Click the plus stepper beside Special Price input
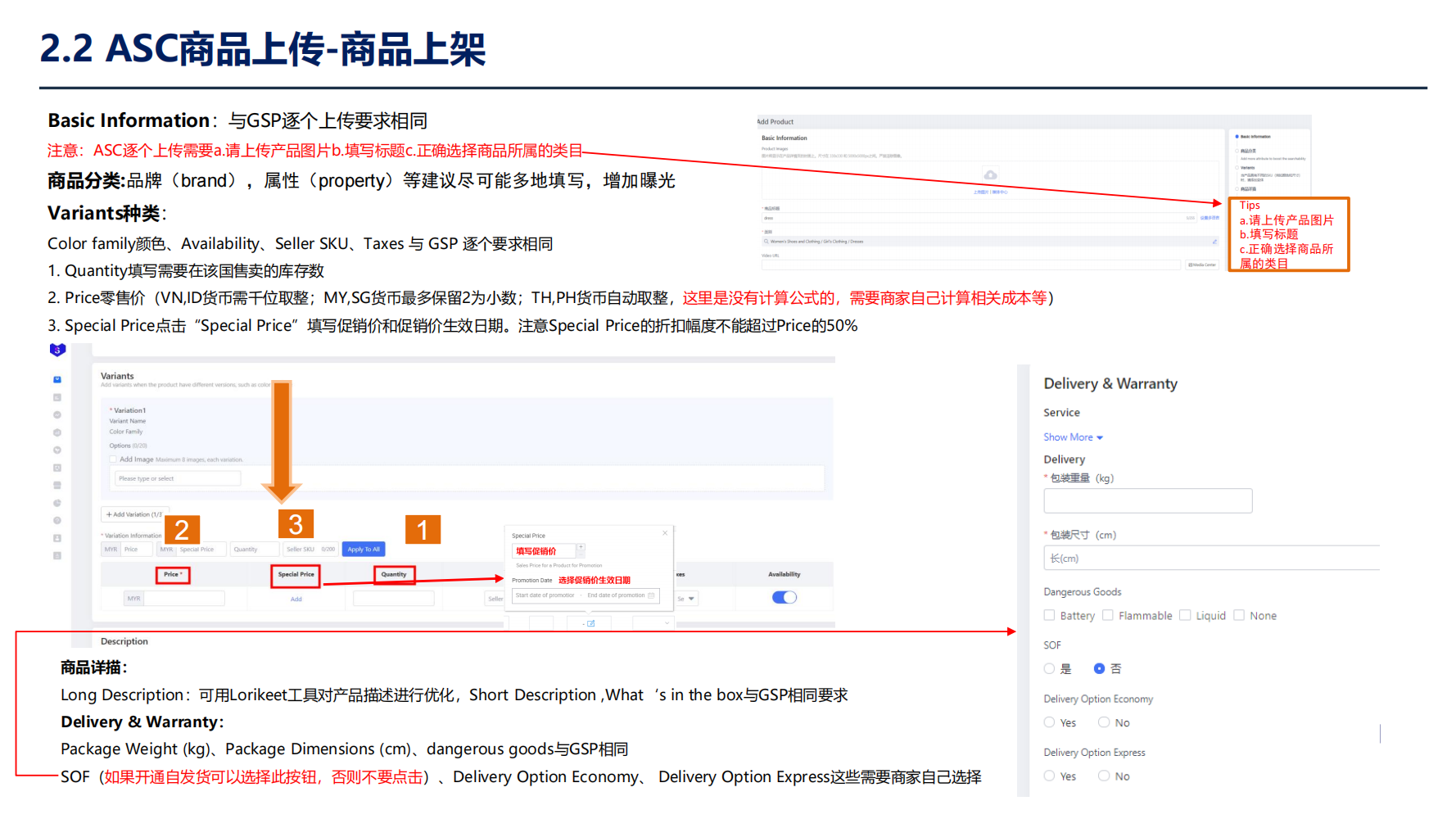 click(x=581, y=546)
